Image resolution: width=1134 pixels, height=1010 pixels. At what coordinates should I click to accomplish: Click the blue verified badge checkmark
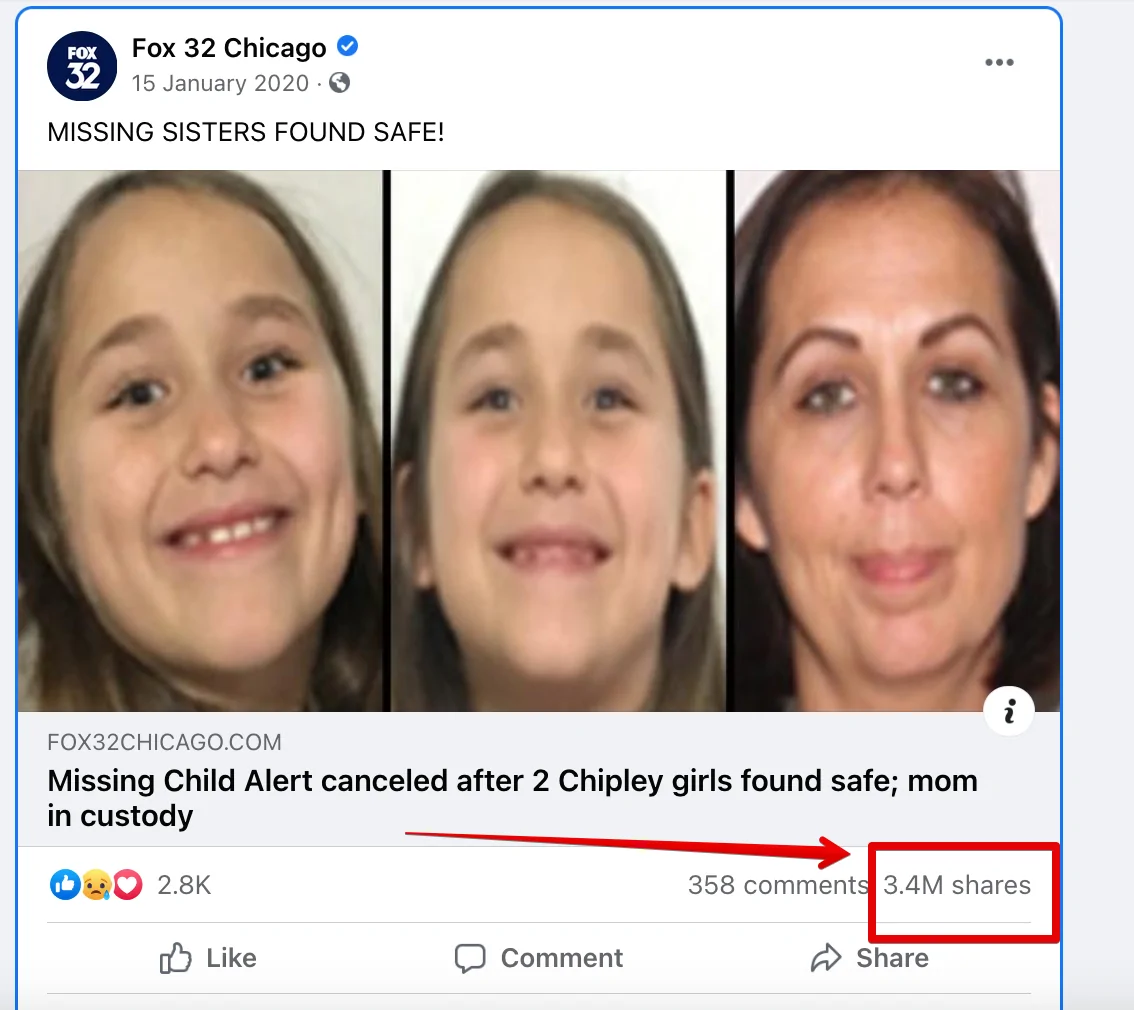pos(348,46)
